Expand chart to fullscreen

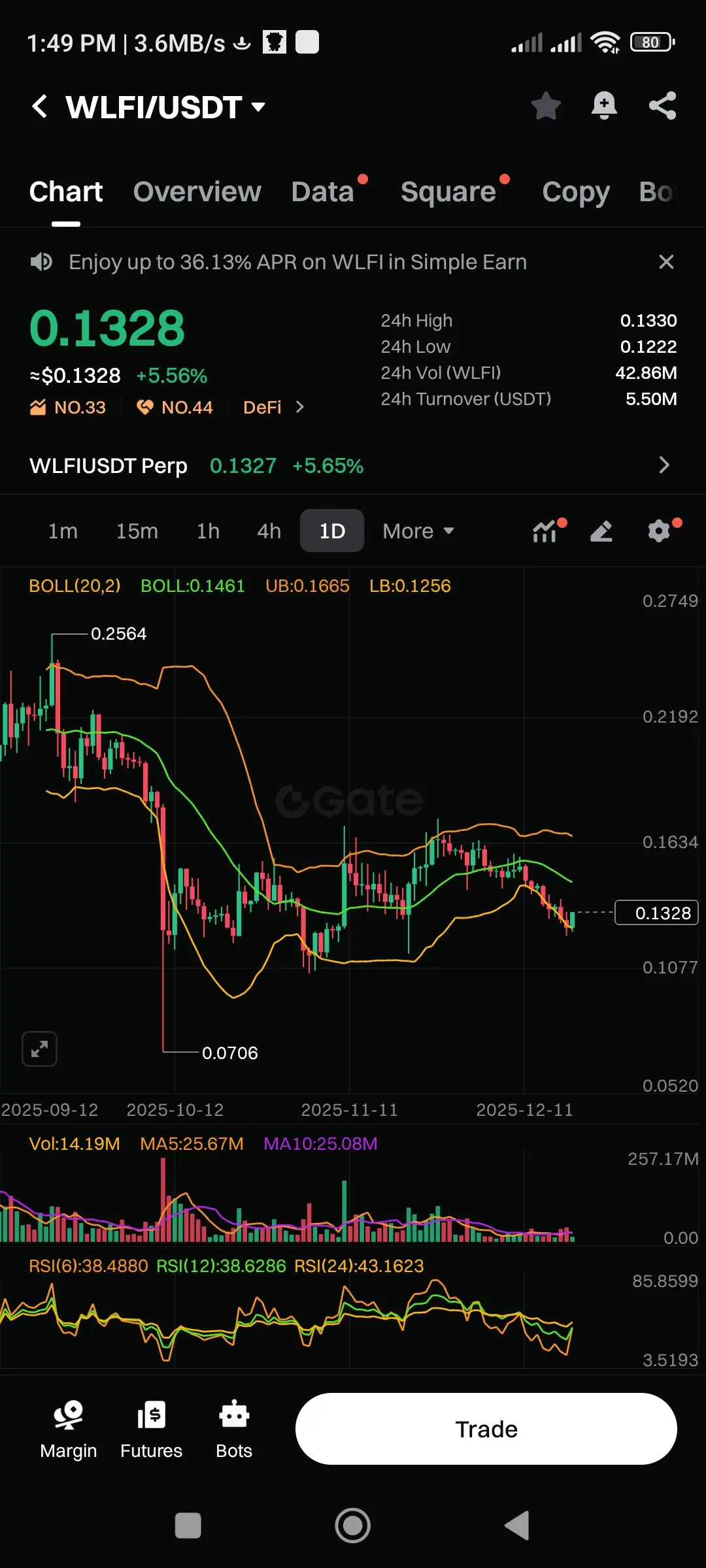coord(39,1049)
